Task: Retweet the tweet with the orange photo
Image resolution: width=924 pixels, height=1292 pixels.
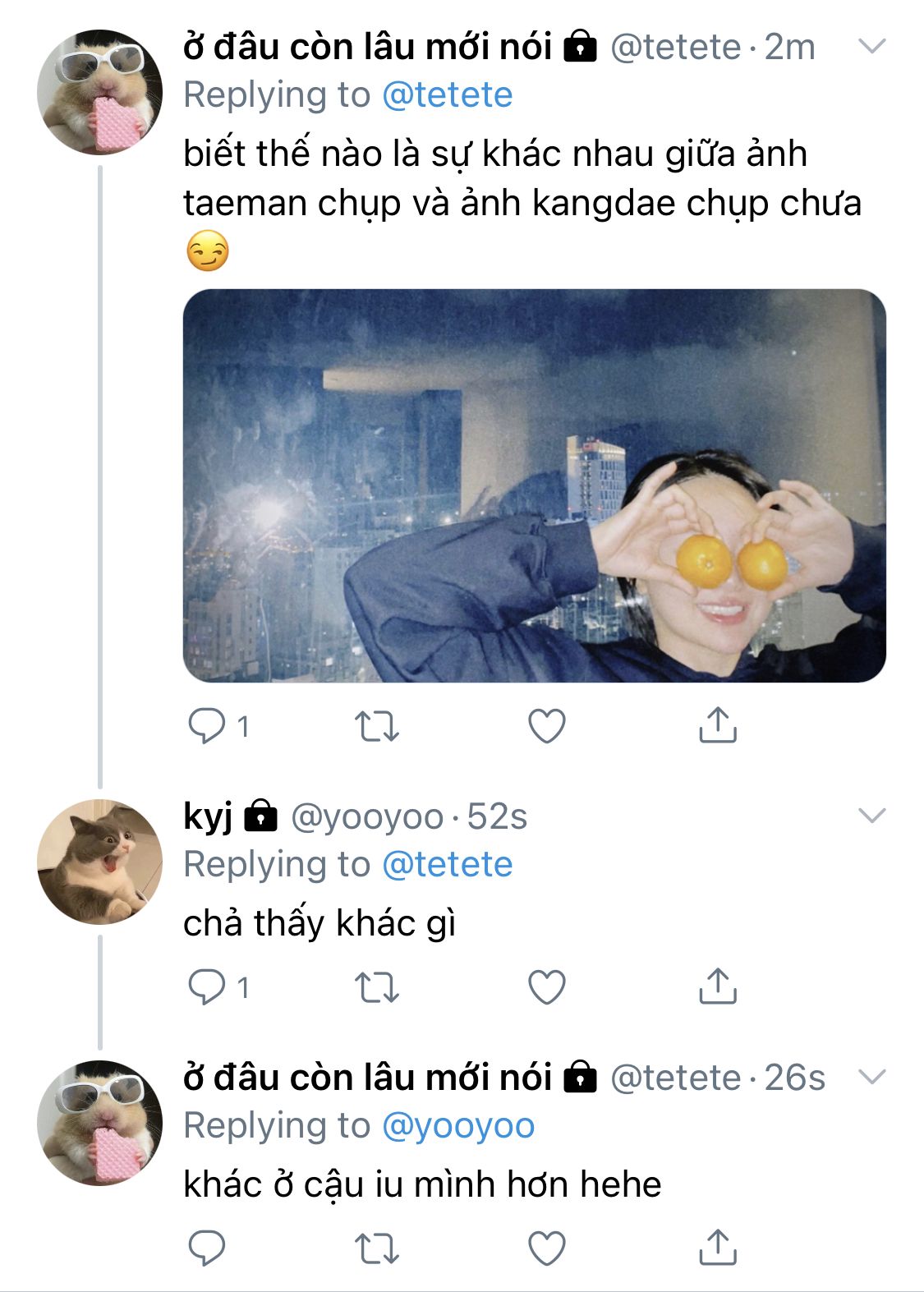Action: (x=376, y=726)
